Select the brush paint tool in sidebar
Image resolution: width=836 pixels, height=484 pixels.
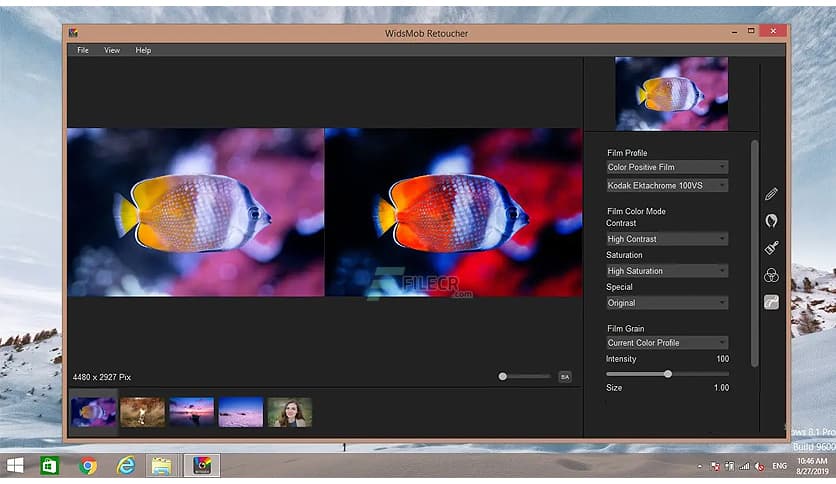click(x=771, y=248)
